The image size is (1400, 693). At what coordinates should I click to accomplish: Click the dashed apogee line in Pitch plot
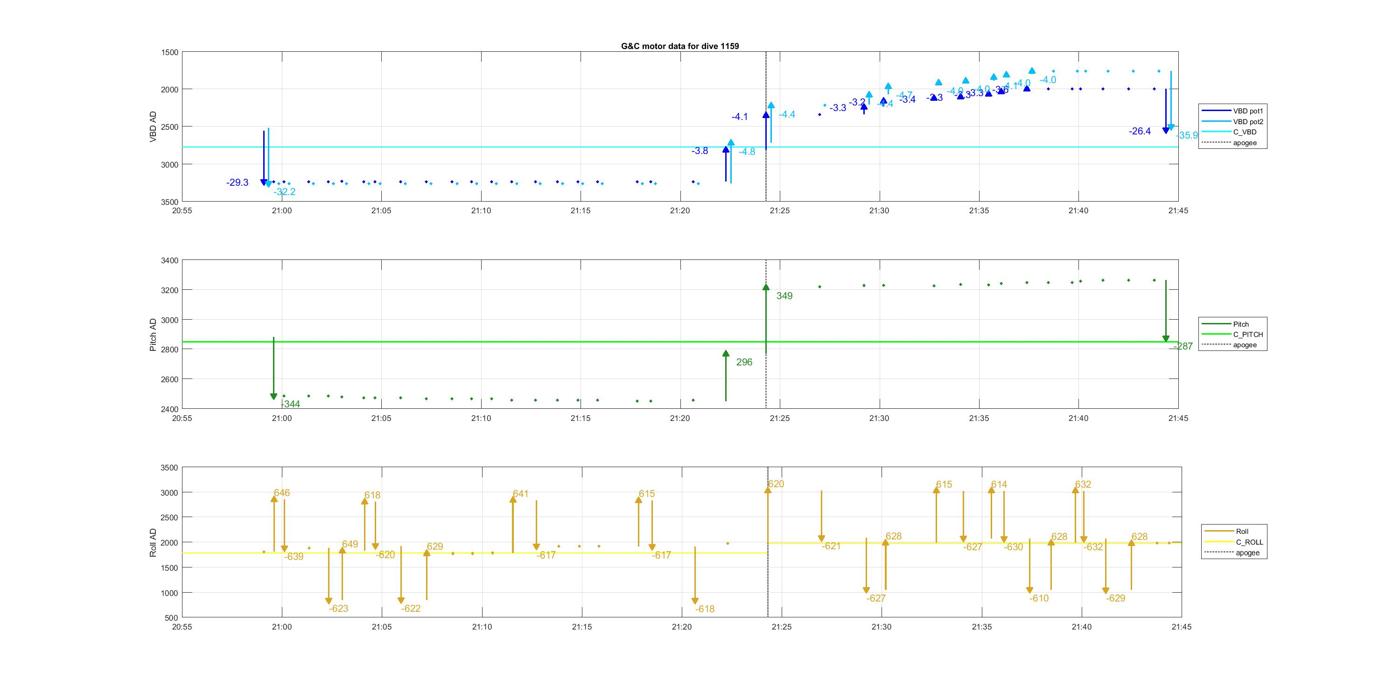click(x=766, y=334)
